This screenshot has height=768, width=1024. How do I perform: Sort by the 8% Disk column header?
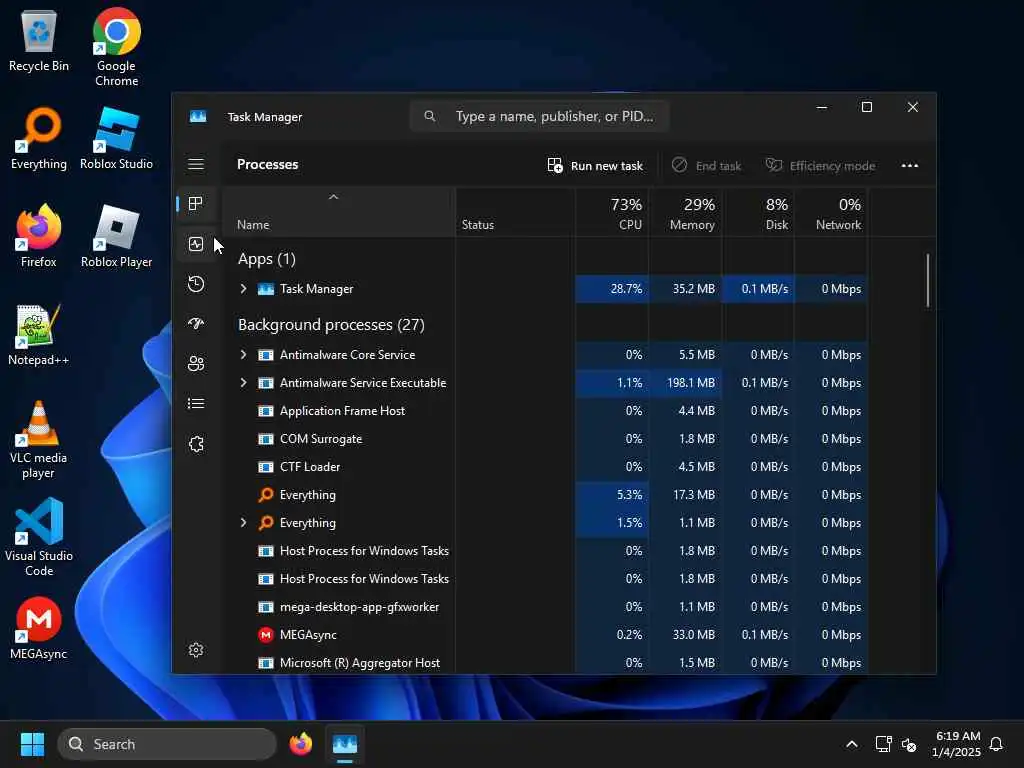758,213
